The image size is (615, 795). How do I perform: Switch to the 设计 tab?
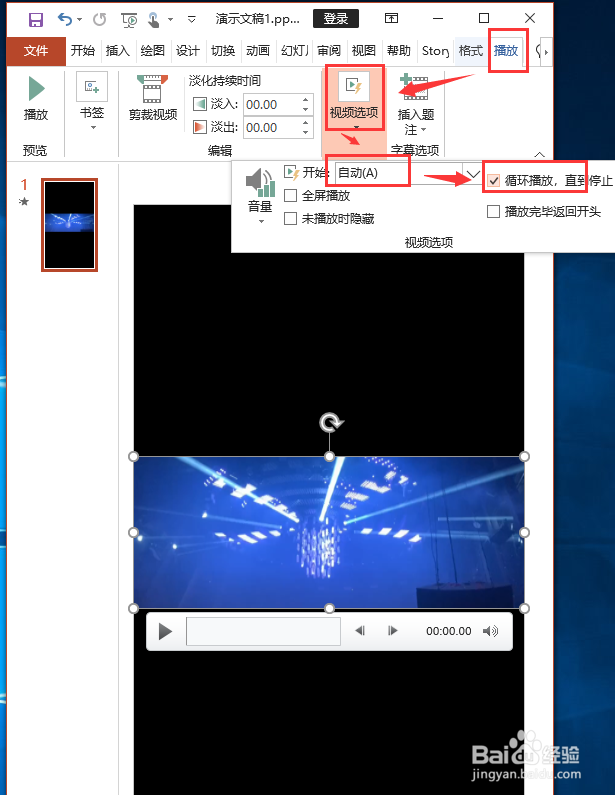coord(188,51)
